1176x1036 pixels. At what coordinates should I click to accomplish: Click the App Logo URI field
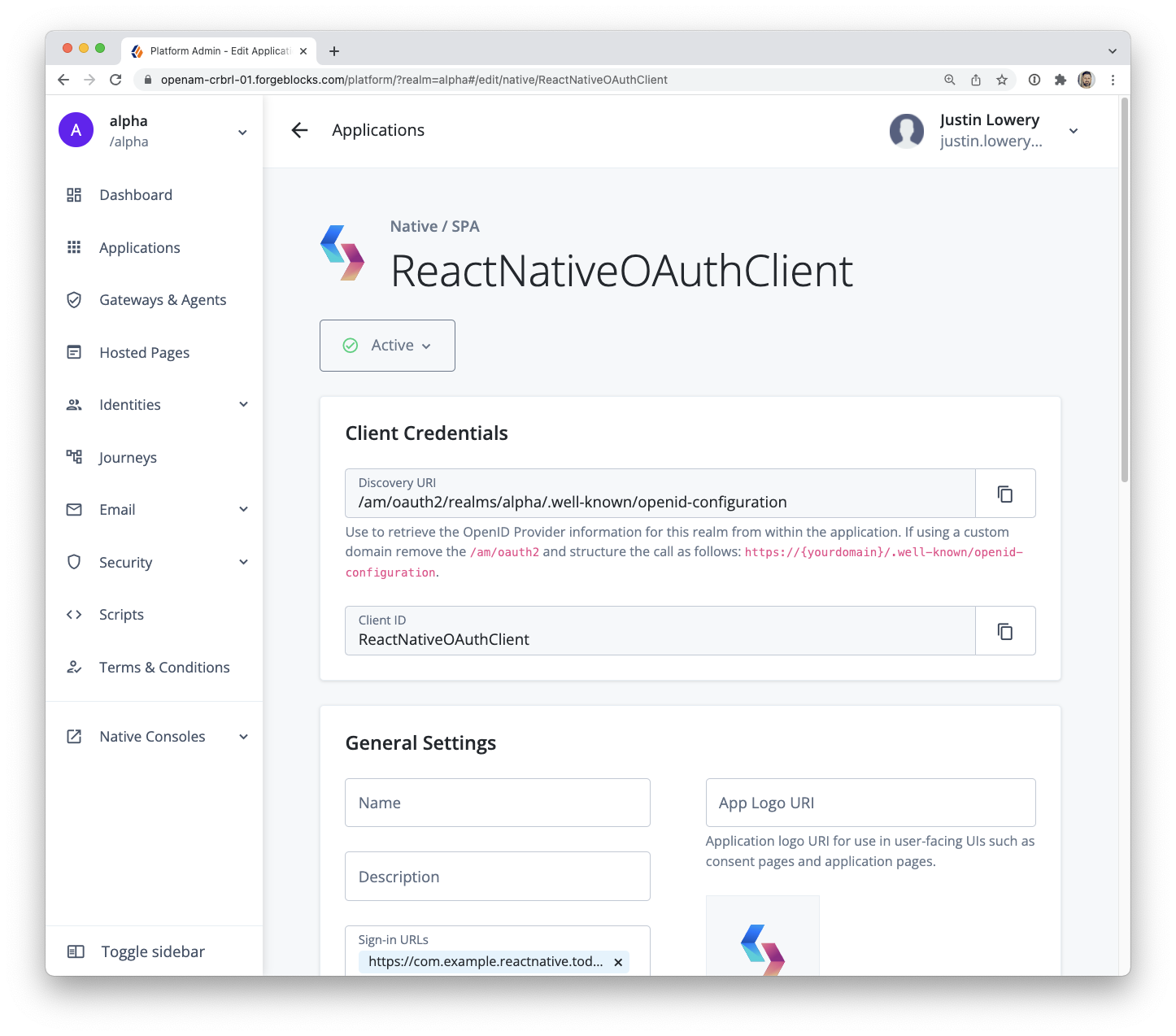pyautogui.click(x=871, y=803)
